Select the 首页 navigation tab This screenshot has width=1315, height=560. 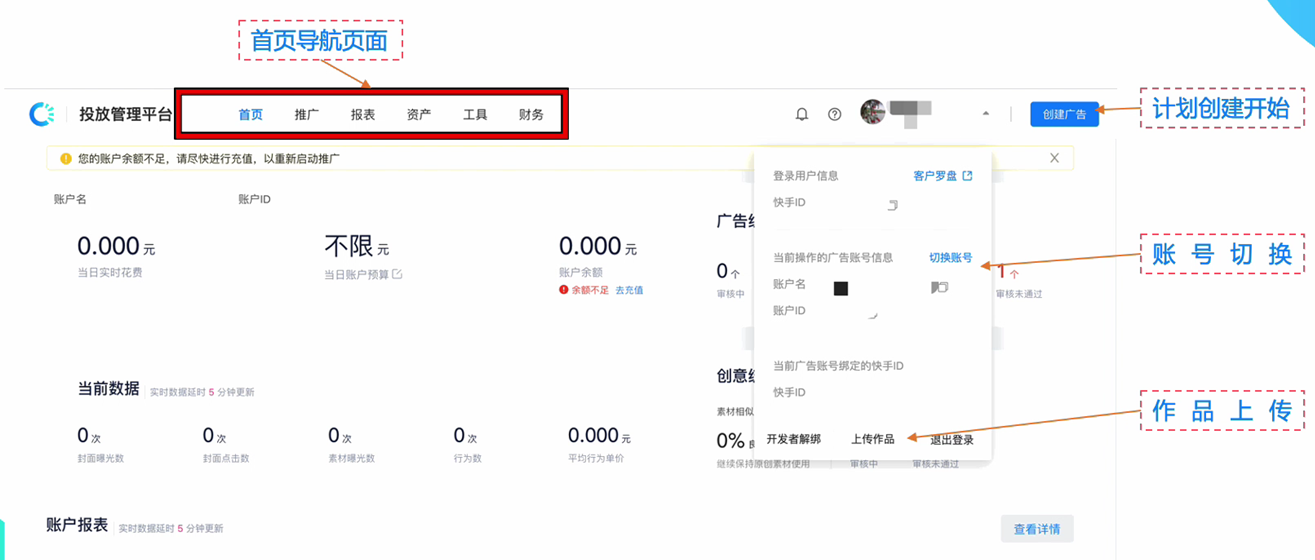tap(251, 114)
